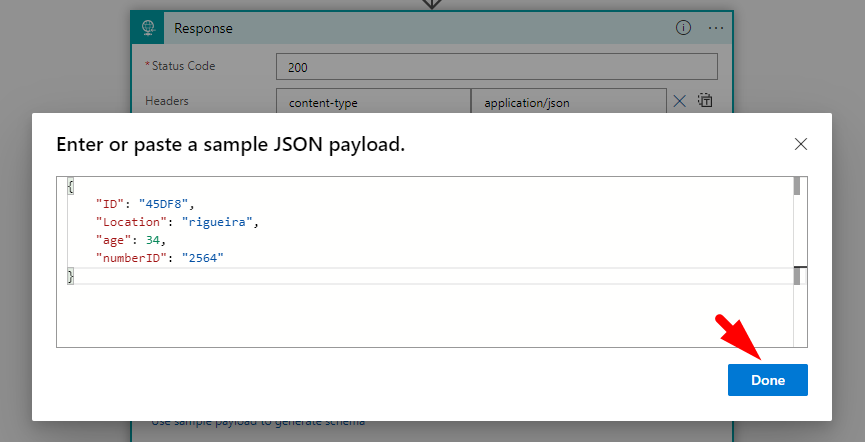Switch headers to text mode icon
Image resolution: width=865 pixels, height=442 pixels.
click(705, 100)
